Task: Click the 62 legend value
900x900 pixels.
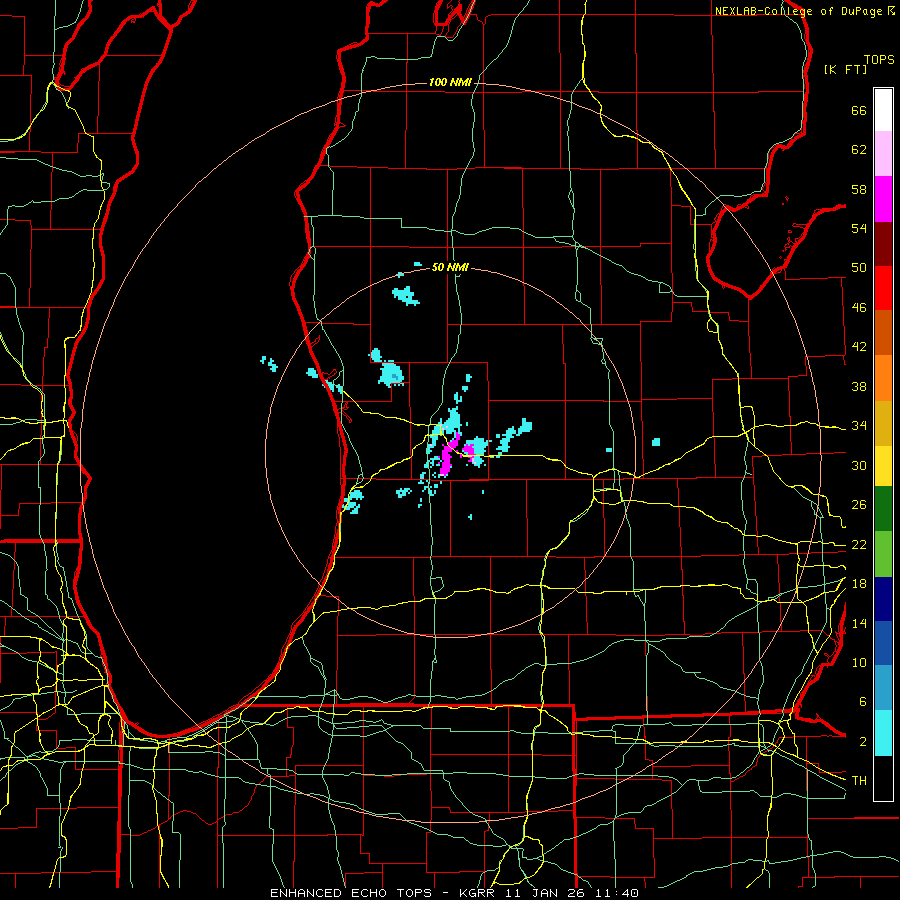Action: (859, 150)
